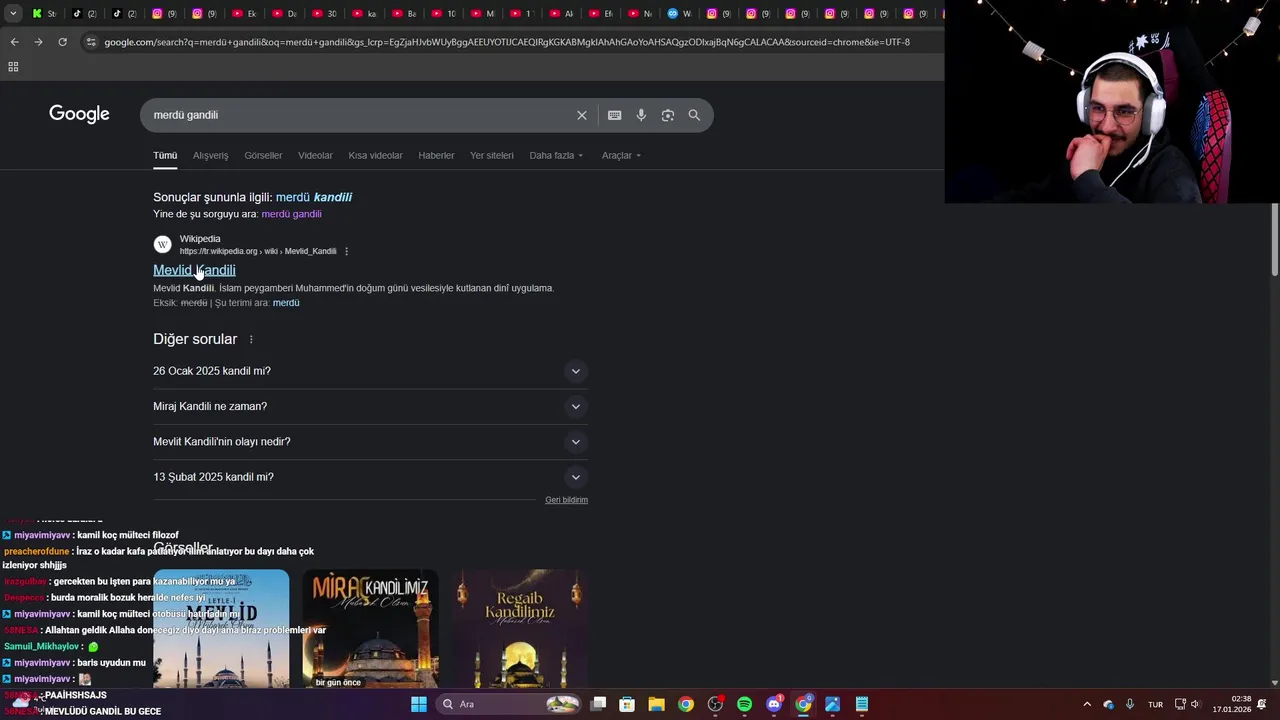Open the 'Daha fazla' search filter dropdown
Image resolution: width=1280 pixels, height=720 pixels.
click(x=556, y=155)
